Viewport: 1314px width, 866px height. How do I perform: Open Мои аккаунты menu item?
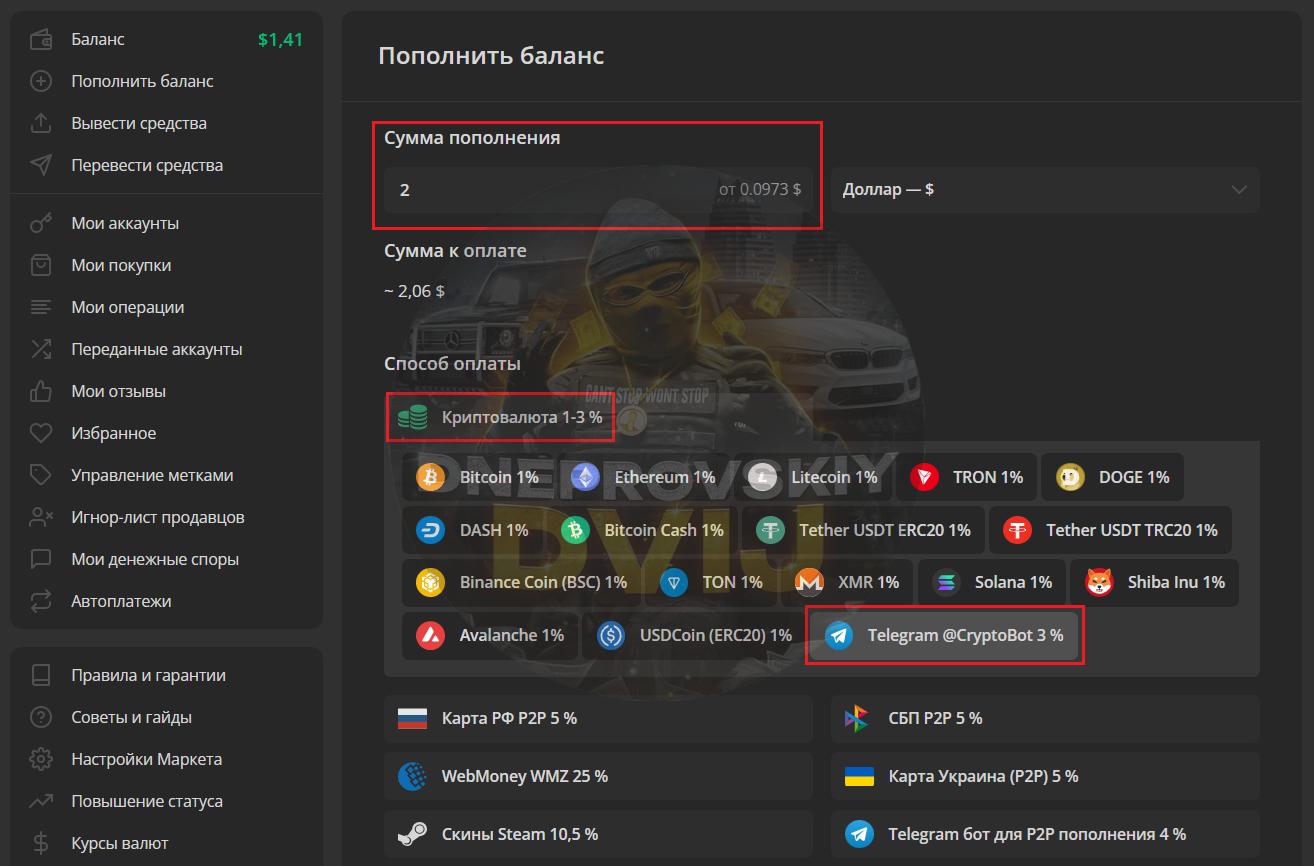tap(125, 224)
